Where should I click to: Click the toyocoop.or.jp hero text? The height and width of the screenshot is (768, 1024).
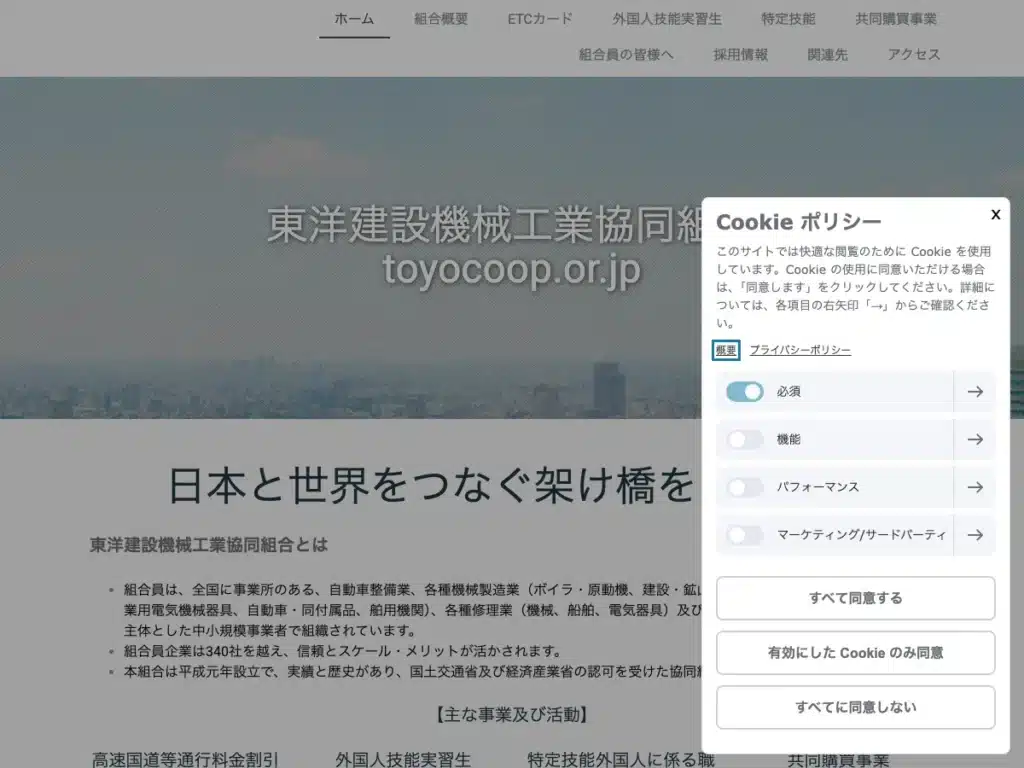(511, 269)
